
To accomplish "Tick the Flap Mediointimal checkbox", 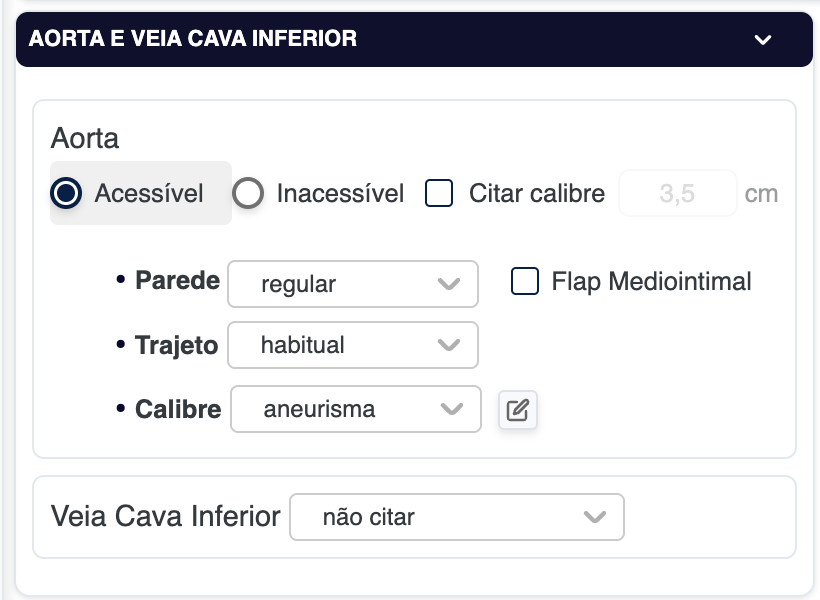I will pos(525,282).
